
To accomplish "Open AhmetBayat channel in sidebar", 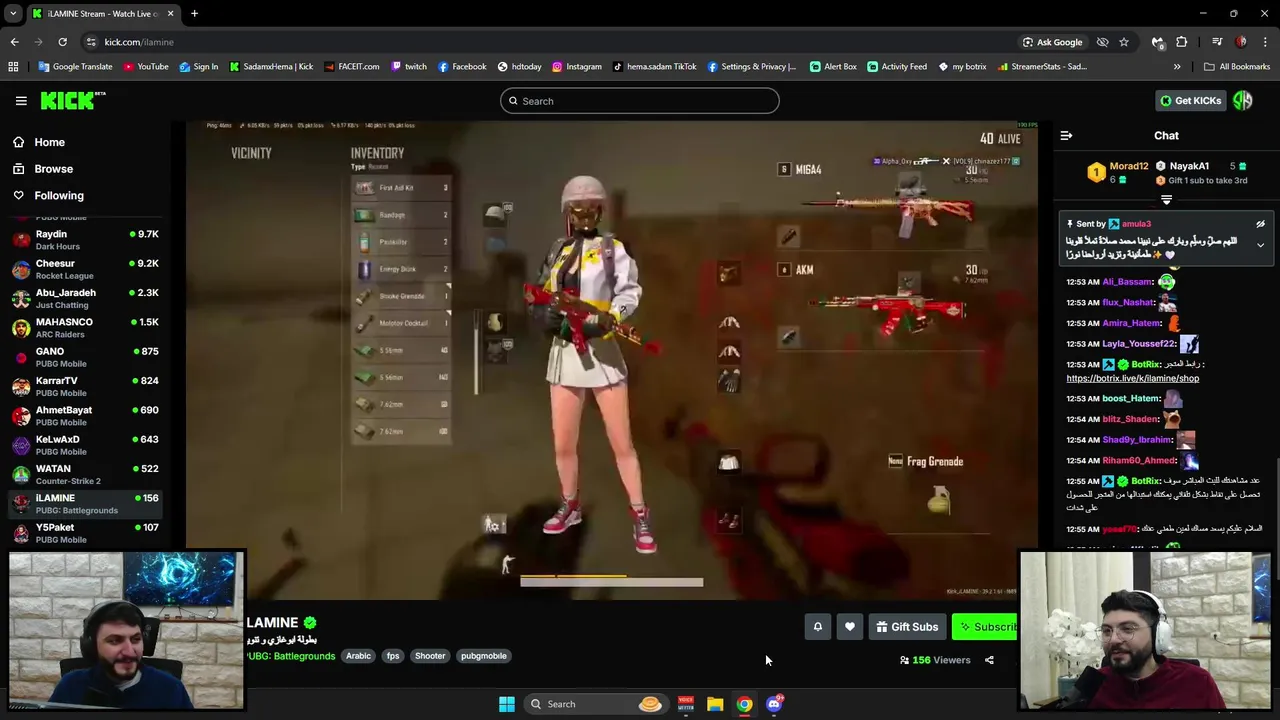I will click(86, 416).
